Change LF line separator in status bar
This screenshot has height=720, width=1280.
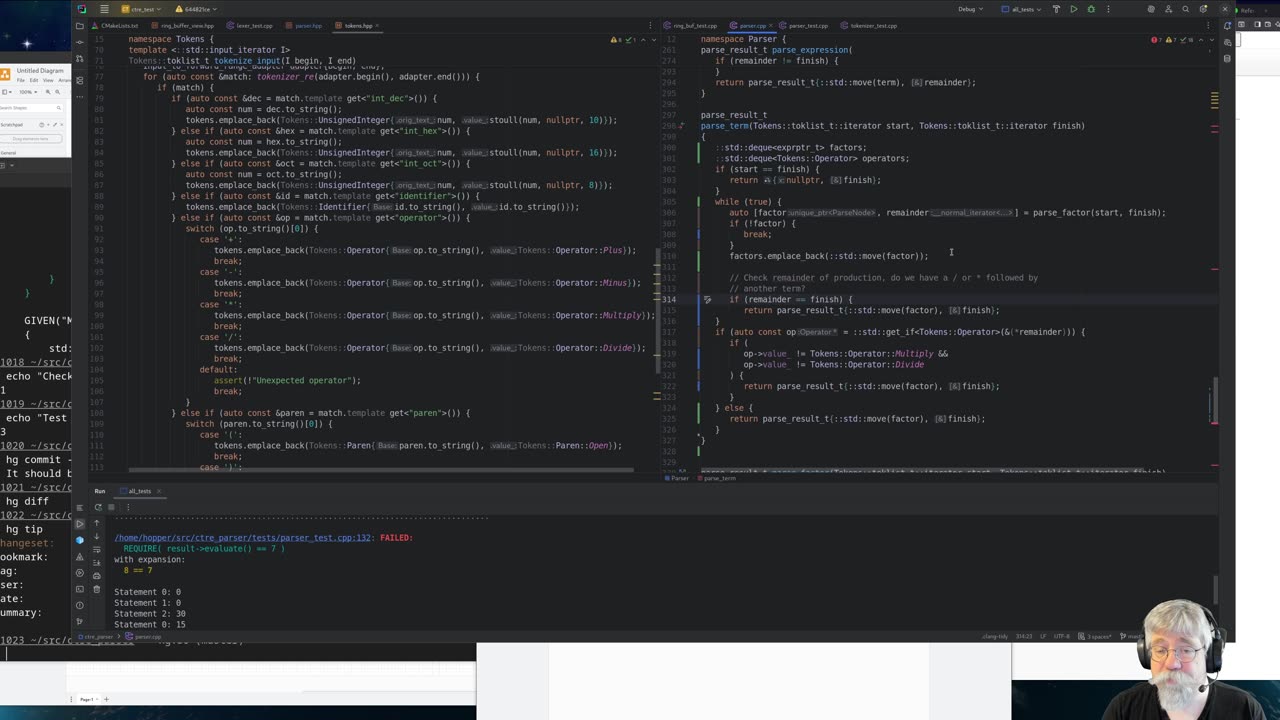click(x=1043, y=636)
